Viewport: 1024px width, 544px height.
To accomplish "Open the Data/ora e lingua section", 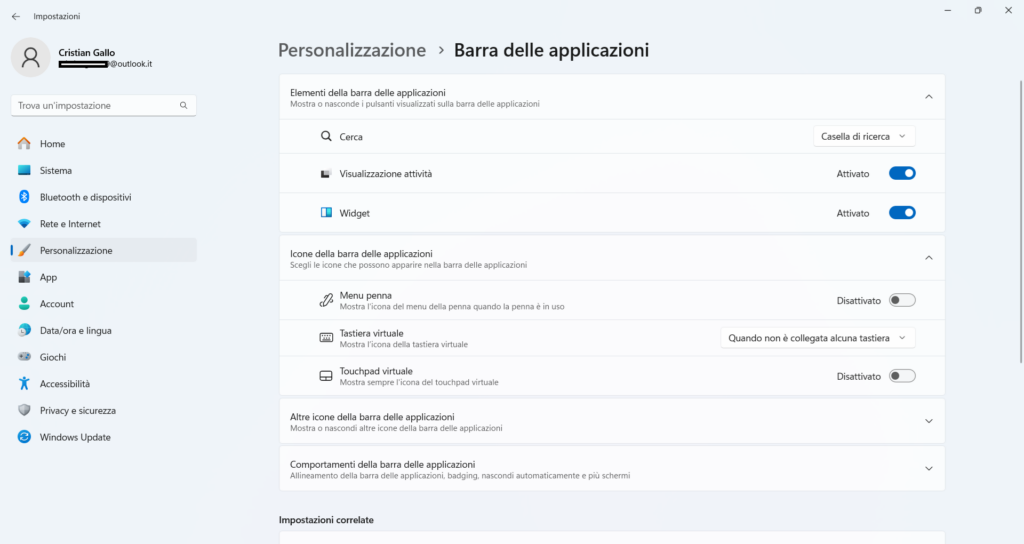I will point(75,330).
